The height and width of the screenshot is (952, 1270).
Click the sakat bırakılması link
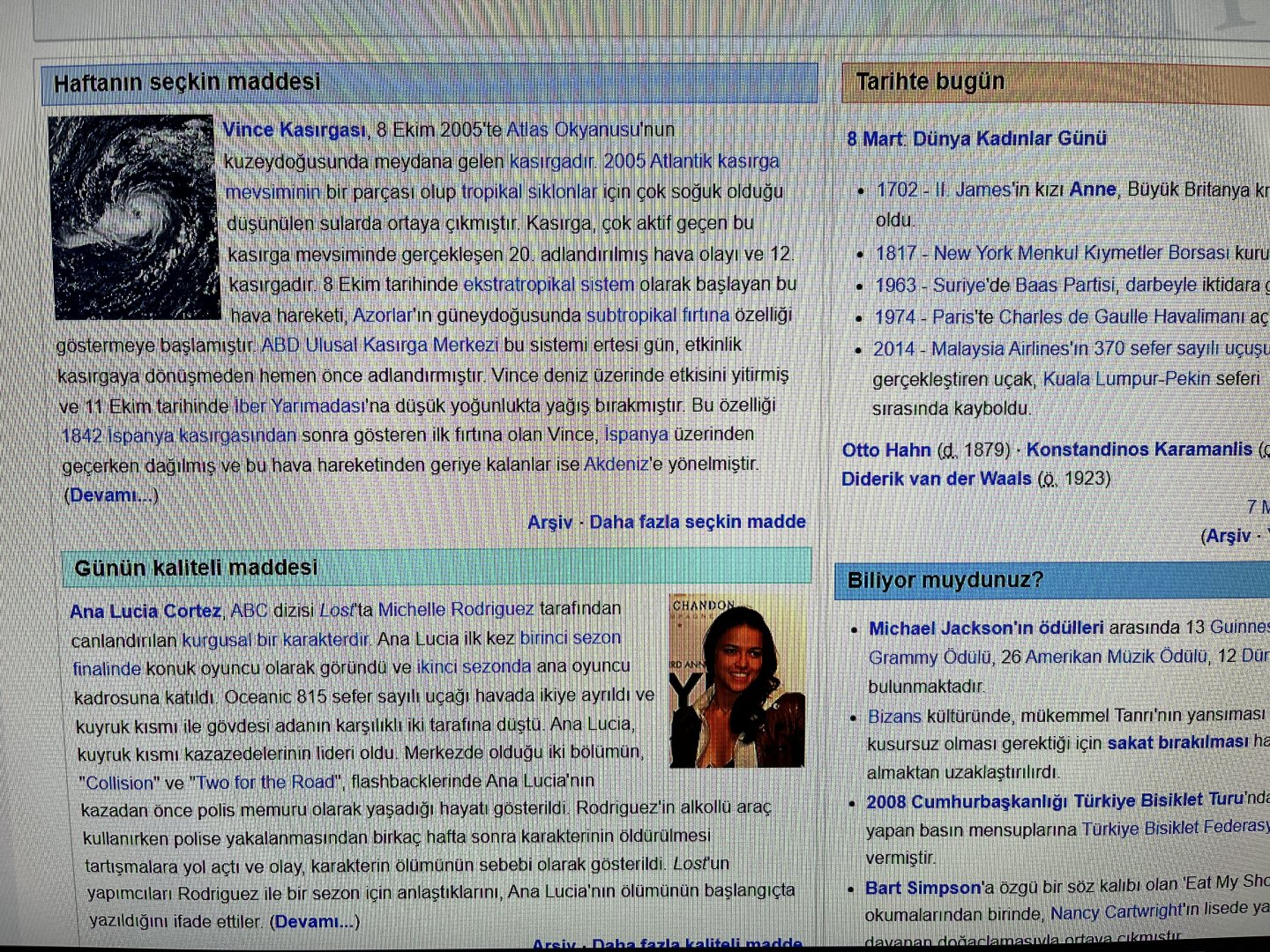[x=1177, y=742]
